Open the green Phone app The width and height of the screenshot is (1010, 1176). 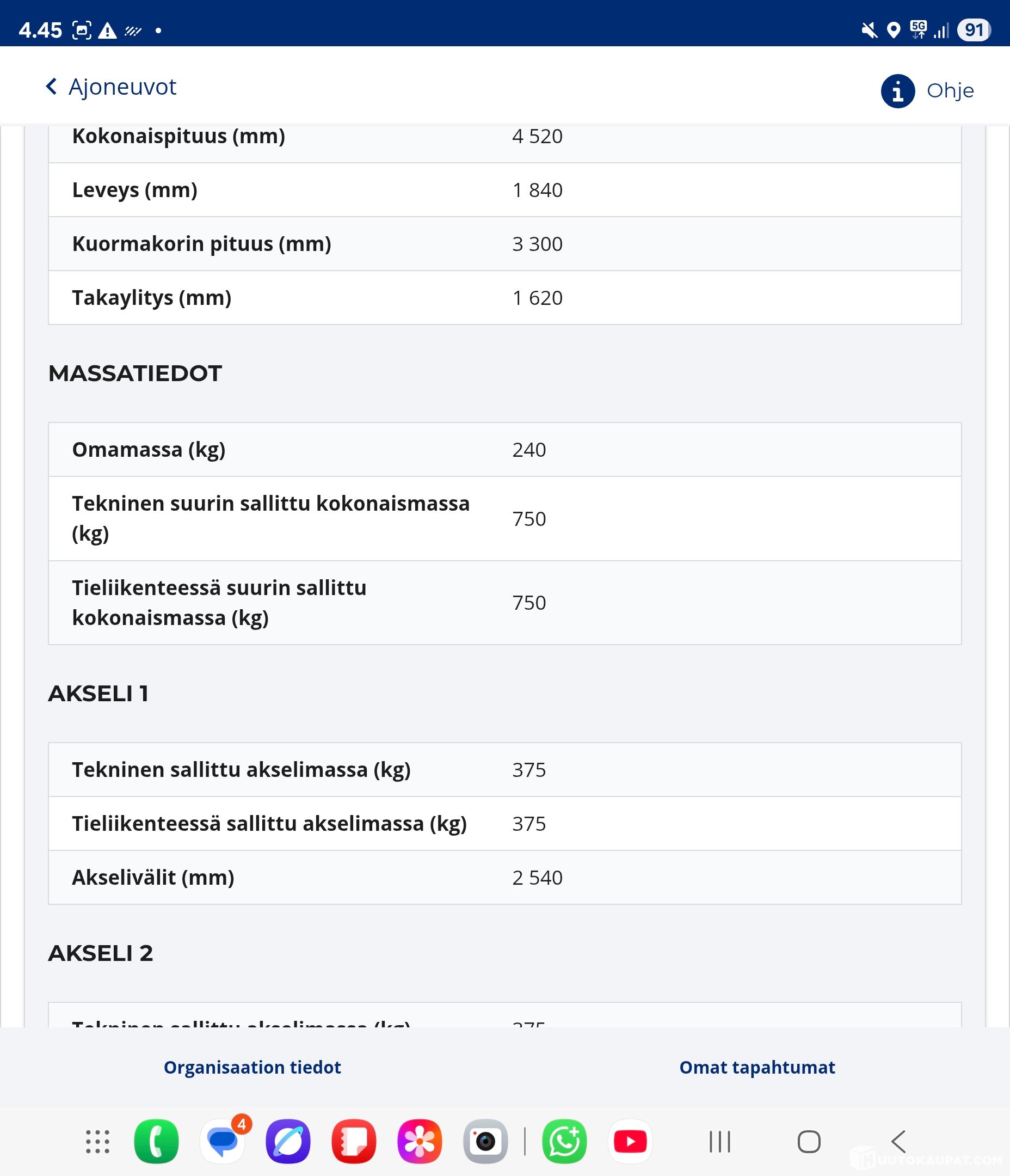[x=156, y=1141]
